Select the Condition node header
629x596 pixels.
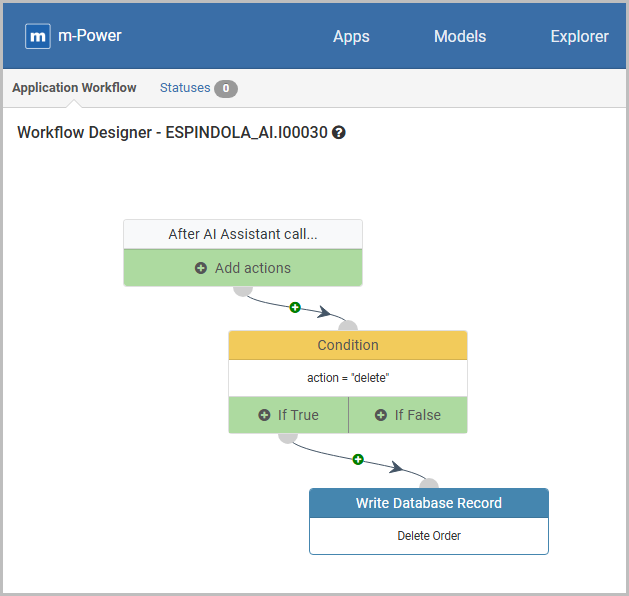point(348,345)
